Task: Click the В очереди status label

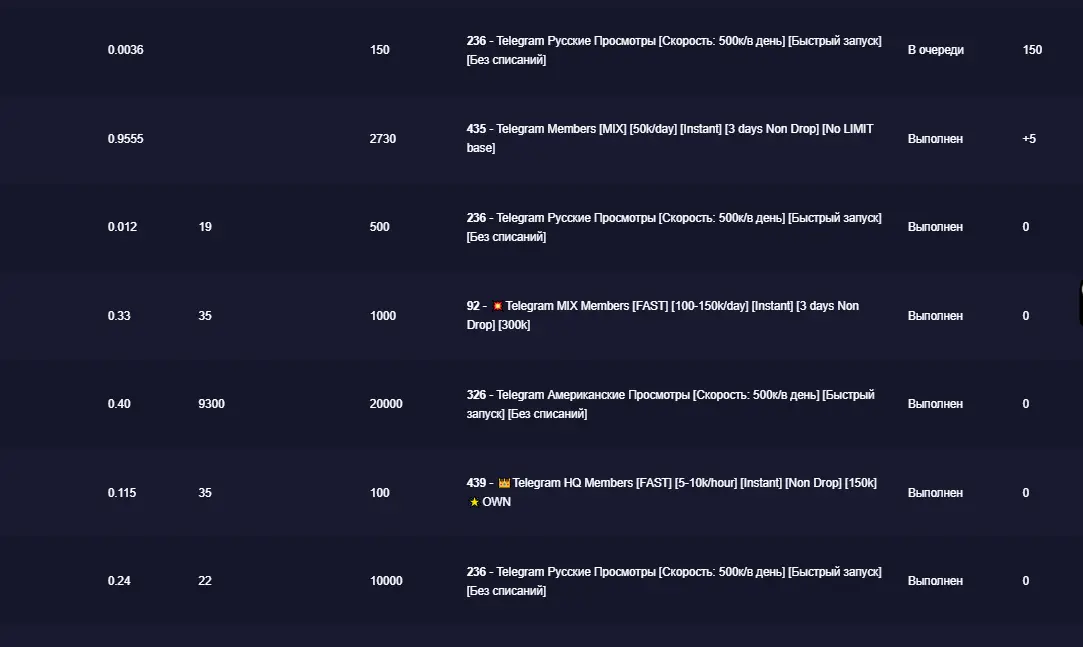Action: (935, 50)
